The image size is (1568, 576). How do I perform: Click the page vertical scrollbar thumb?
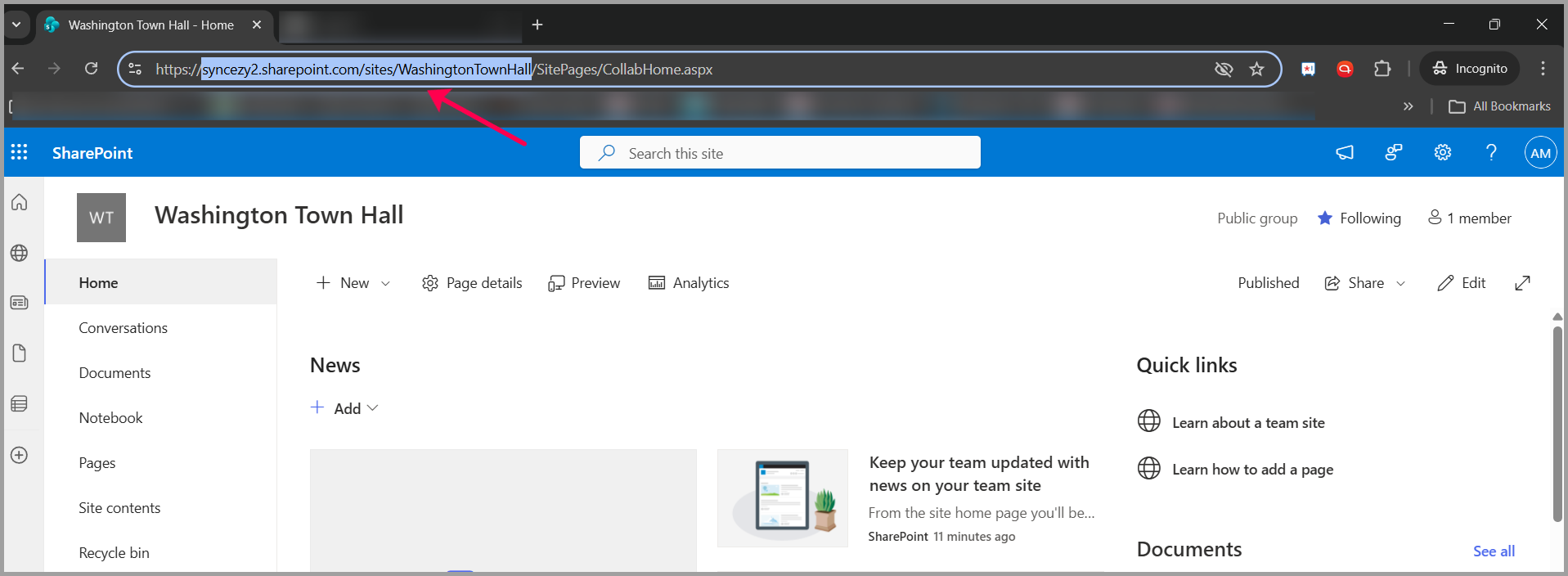click(1557, 424)
